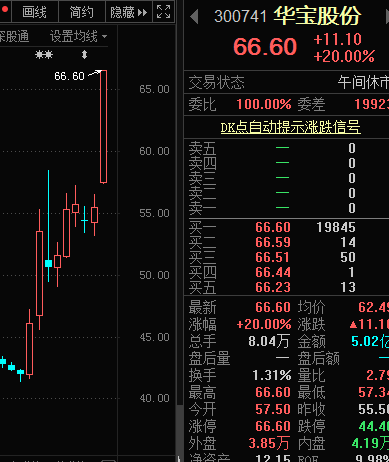Screen dimensions: 389x462
Task: Click the red record dot icon
Action: point(4,10)
